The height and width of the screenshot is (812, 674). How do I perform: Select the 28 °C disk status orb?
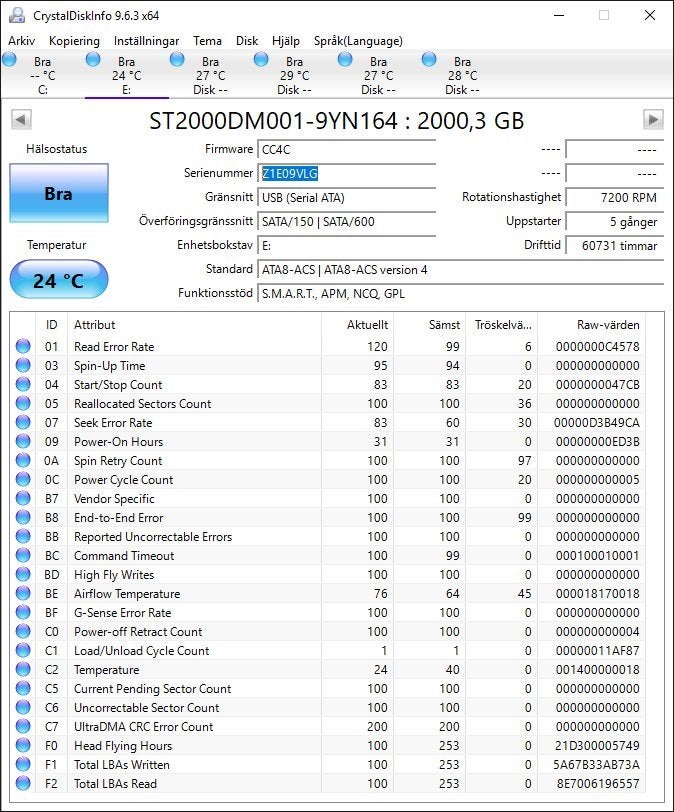pos(429,60)
